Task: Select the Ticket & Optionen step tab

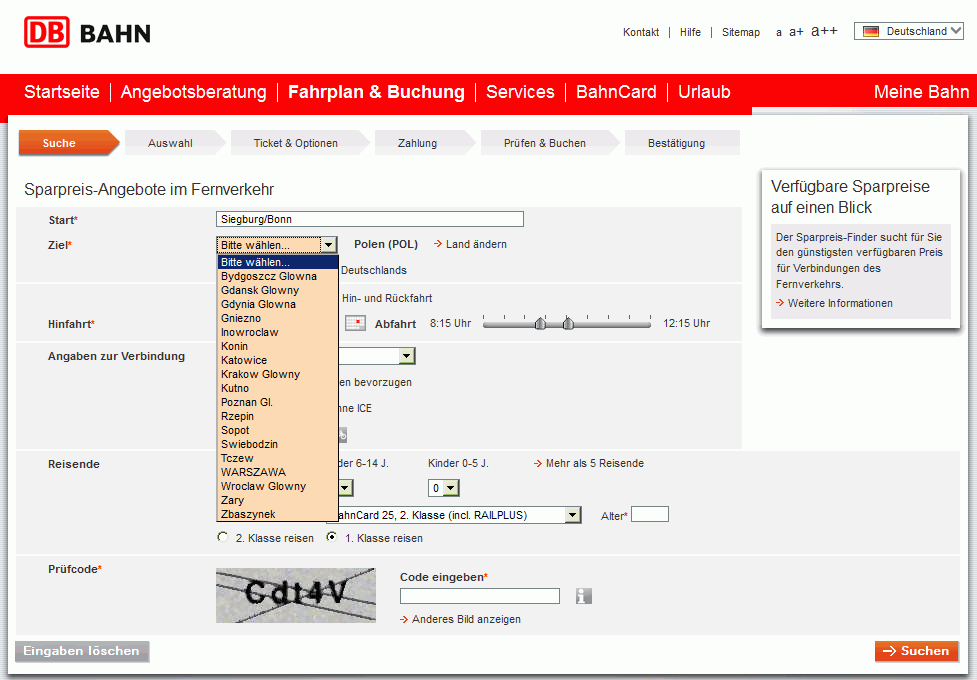Action: coord(300,143)
